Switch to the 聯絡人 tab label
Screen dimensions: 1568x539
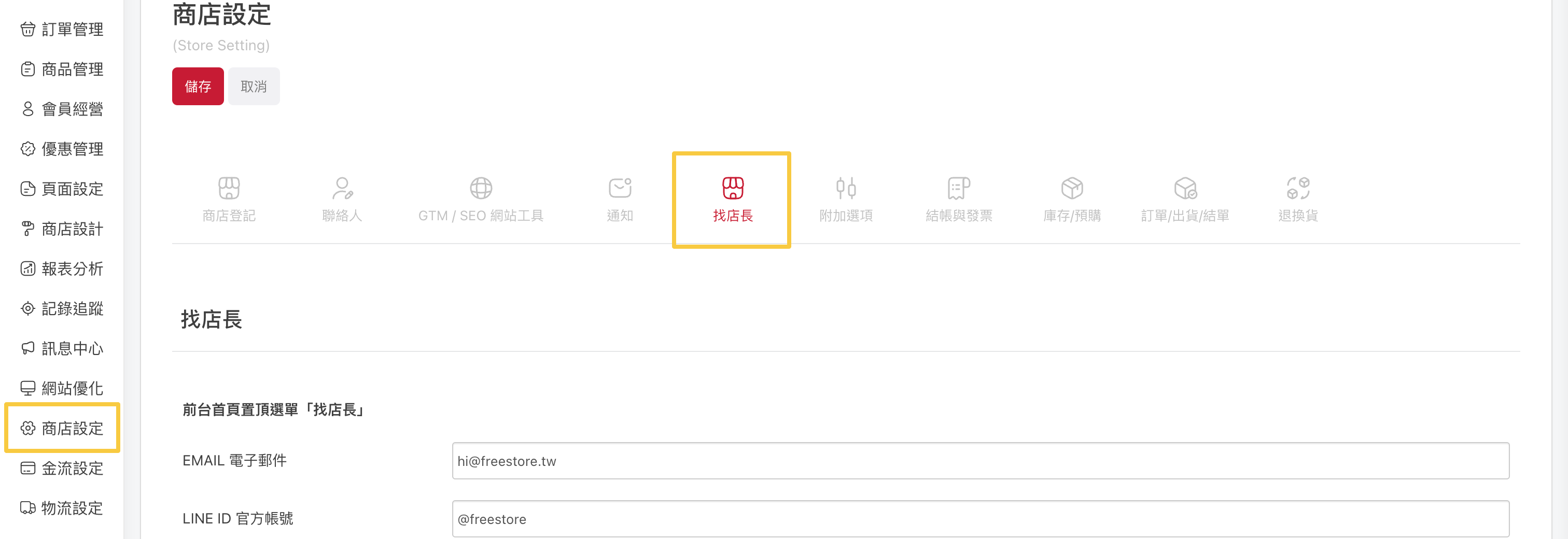342,216
